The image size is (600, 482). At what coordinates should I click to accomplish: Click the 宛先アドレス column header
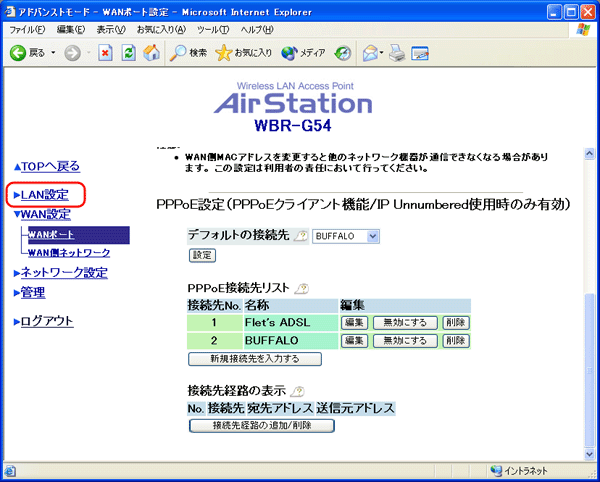click(x=280, y=409)
